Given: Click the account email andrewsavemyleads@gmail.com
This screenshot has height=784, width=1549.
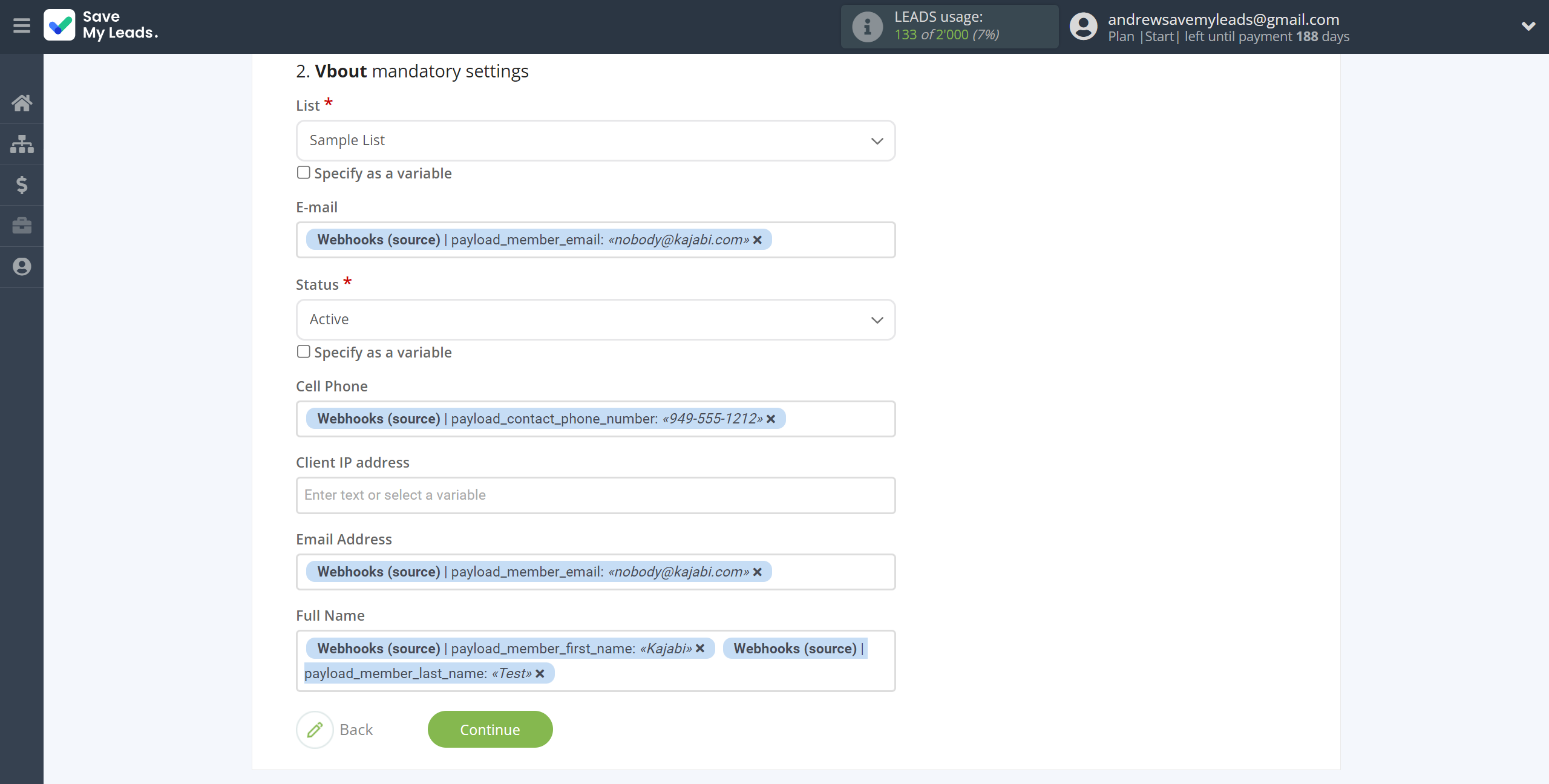Looking at the screenshot, I should point(1223,19).
